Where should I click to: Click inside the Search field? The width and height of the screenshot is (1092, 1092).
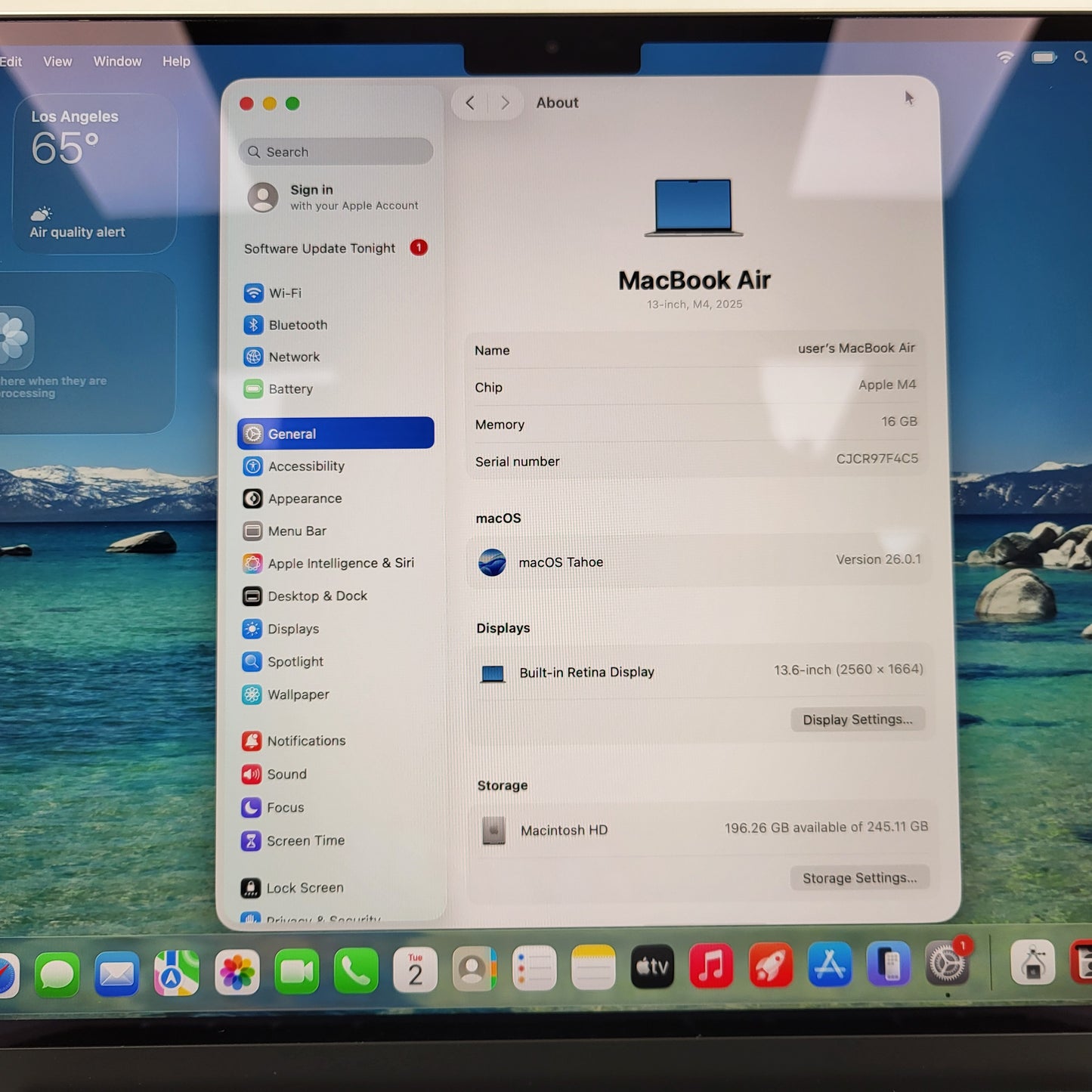point(335,152)
